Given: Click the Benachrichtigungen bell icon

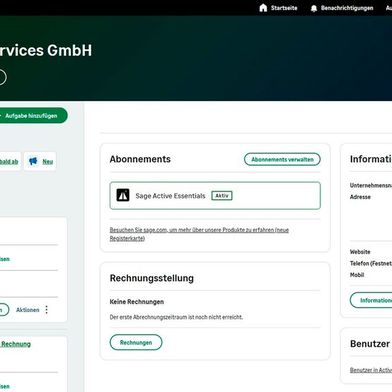Looking at the screenshot, I should (314, 8).
